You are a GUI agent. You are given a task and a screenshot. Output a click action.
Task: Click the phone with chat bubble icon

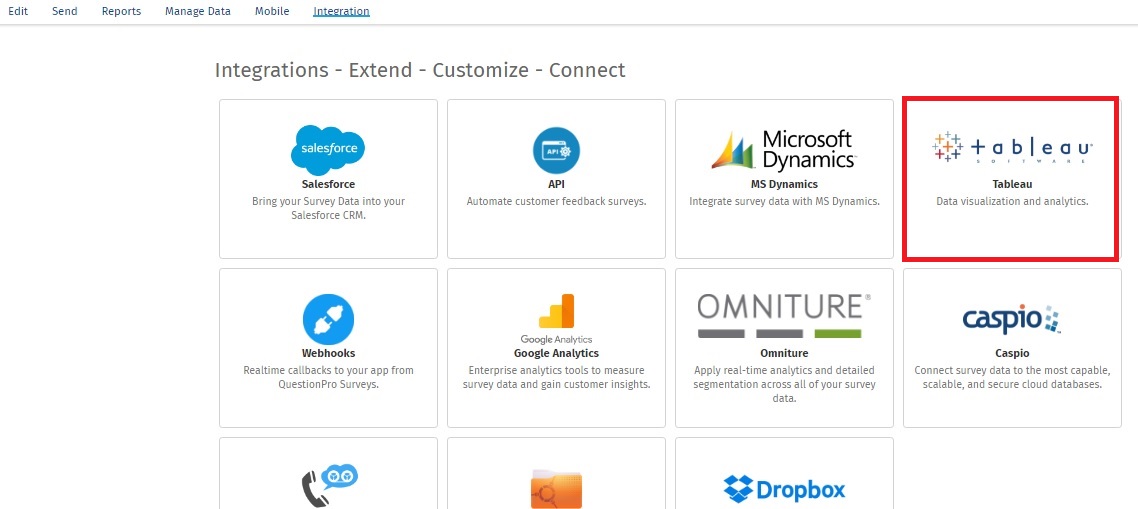[329, 486]
